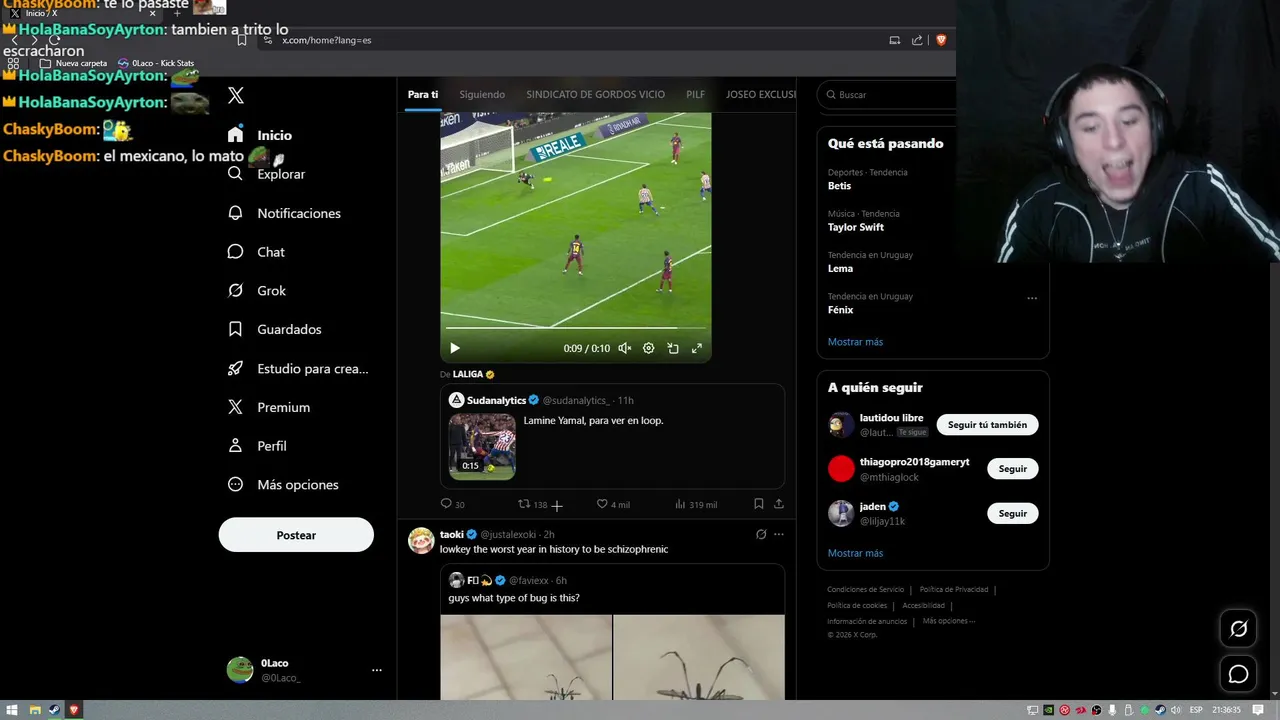
Task: Seek on the video progress bar
Action: click(x=576, y=328)
